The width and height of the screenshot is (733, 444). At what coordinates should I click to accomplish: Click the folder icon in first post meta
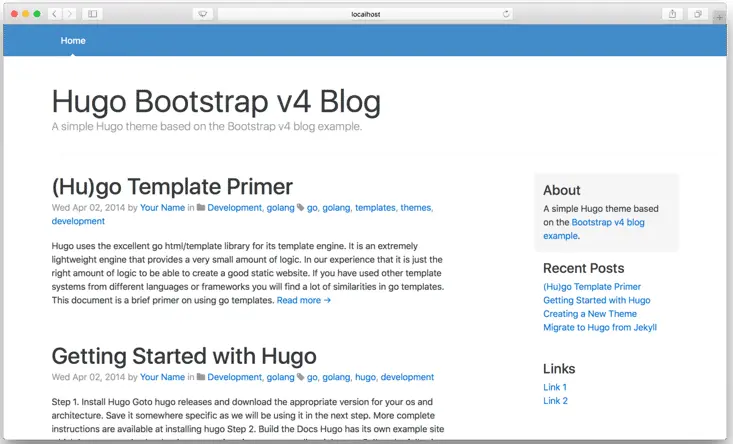[201, 207]
